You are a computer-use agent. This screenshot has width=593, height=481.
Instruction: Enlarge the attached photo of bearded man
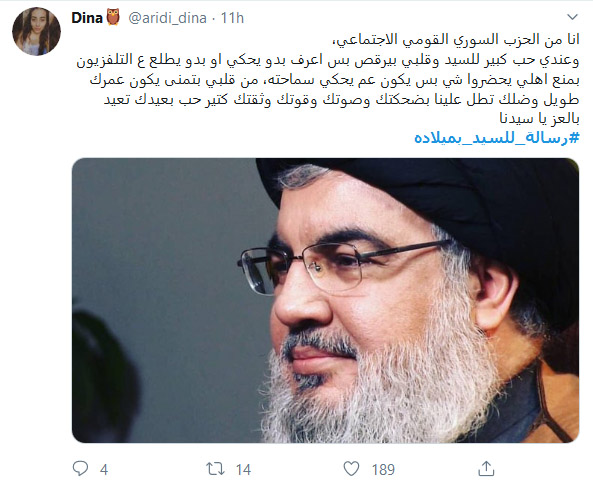tap(325, 300)
